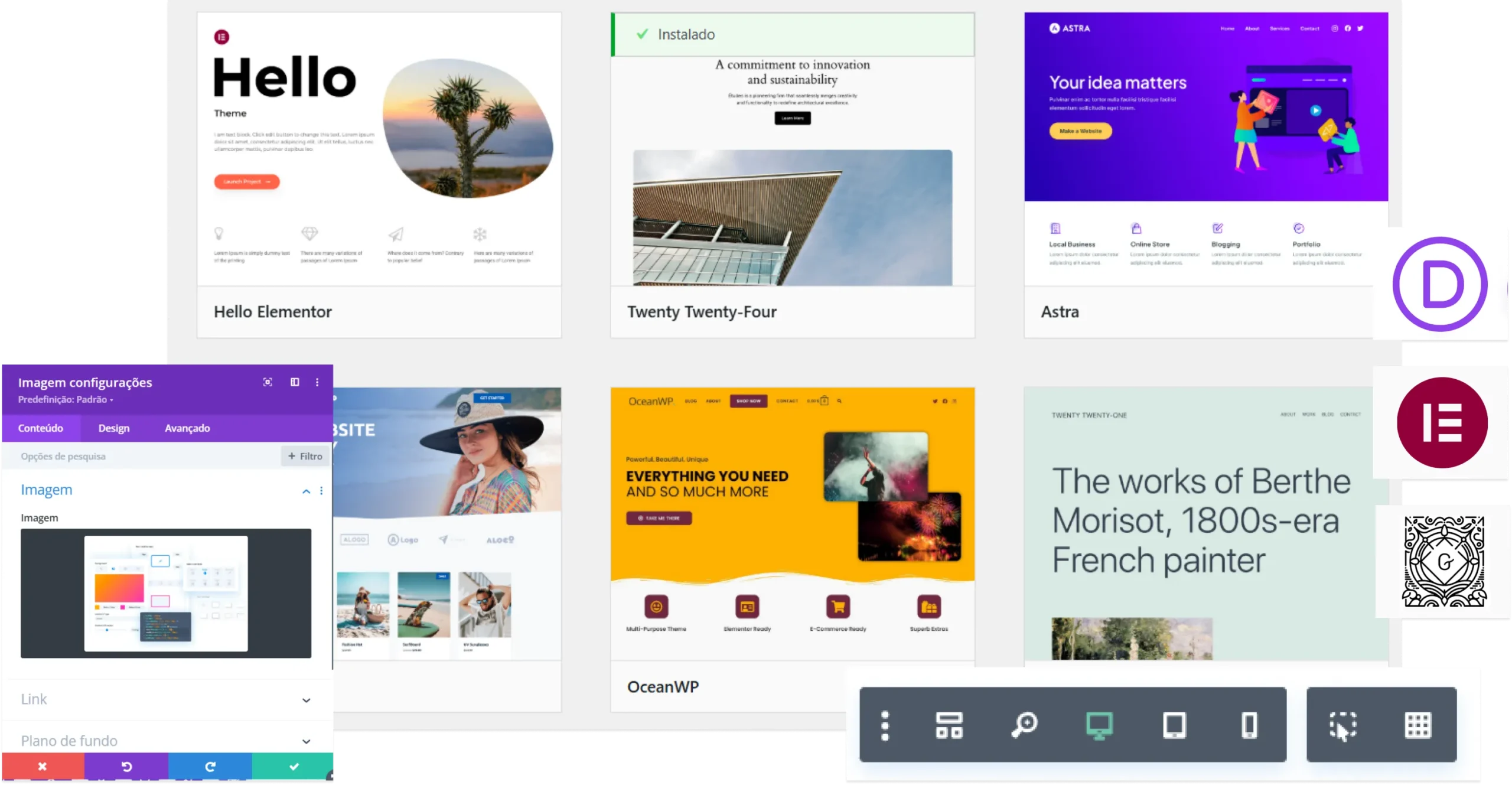Screen dimensions: 1512x785
Task: Open the Predefinição: Padrão dropdown
Action: point(66,400)
